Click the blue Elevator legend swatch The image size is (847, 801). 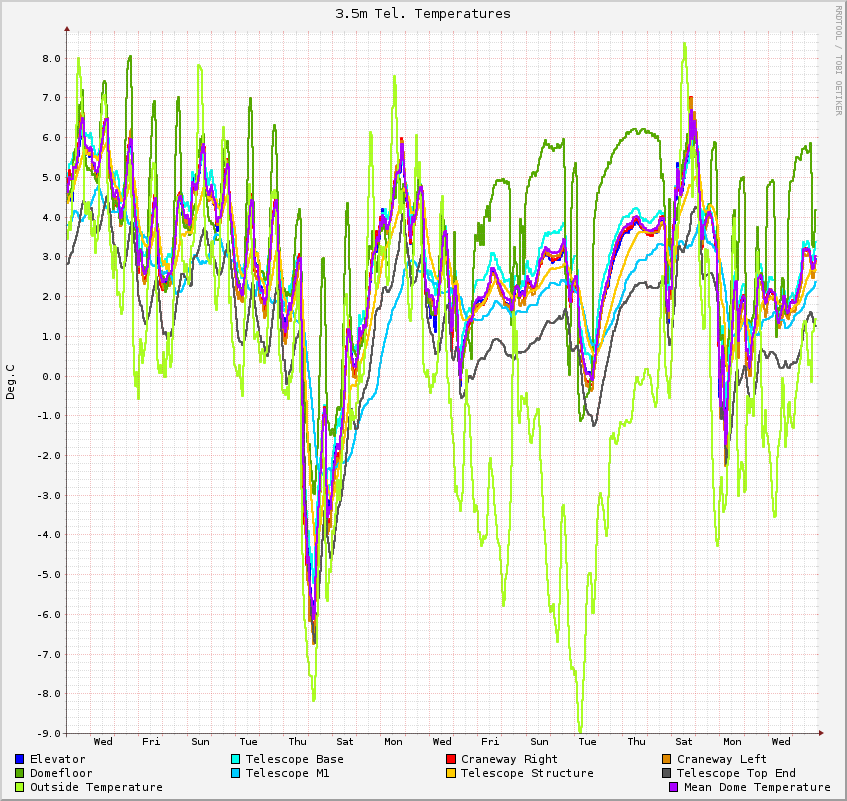[x=20, y=759]
